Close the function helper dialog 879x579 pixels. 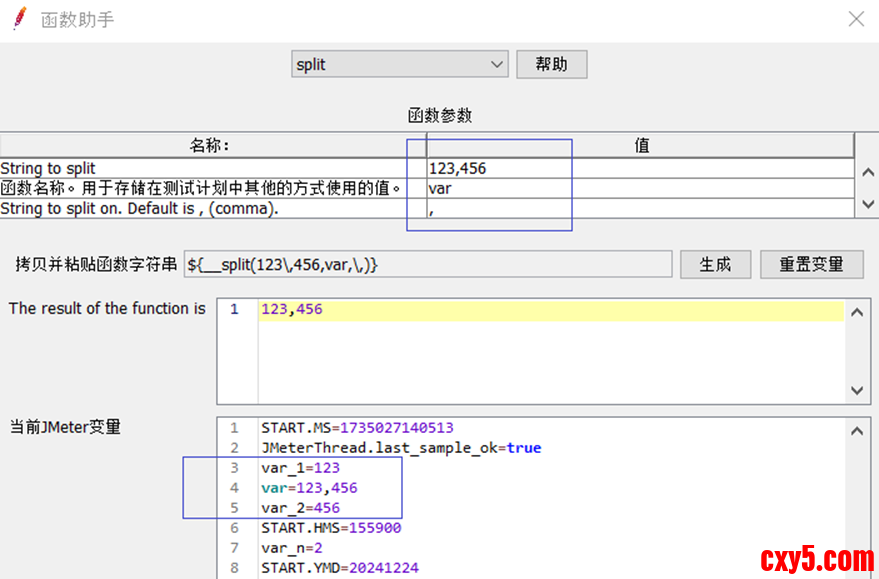click(856, 19)
